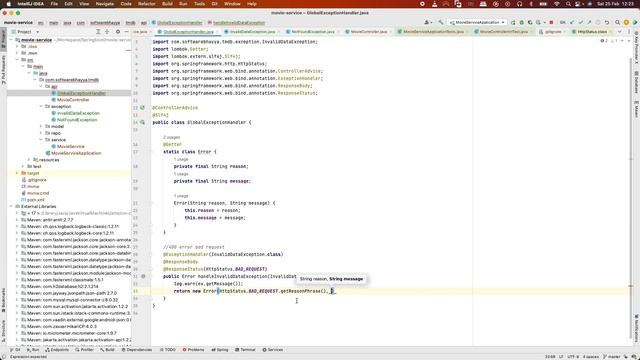This screenshot has height=360, width=640.
Task: Click the Git update project arrow icon
Action: click(572, 22)
